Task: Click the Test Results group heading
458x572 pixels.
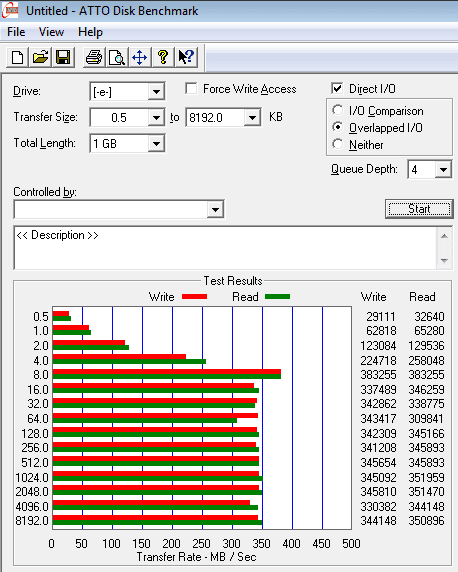Action: (233, 281)
